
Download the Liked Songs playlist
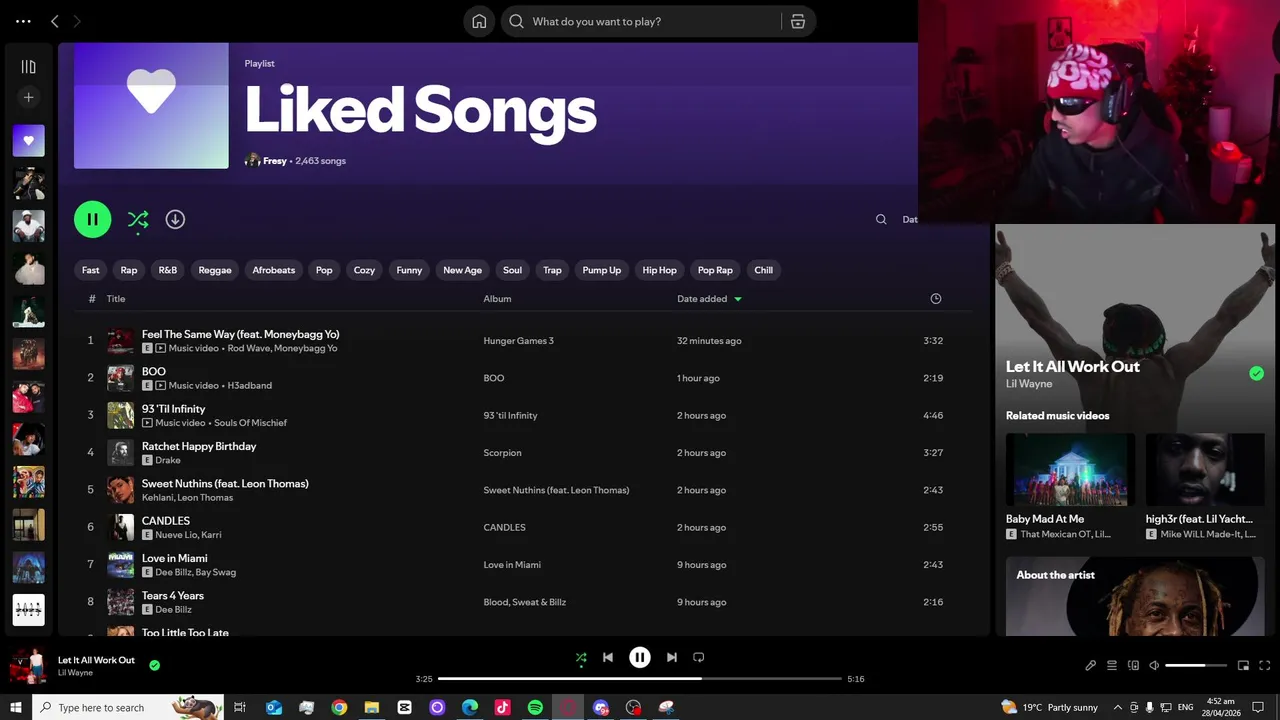coord(175,219)
